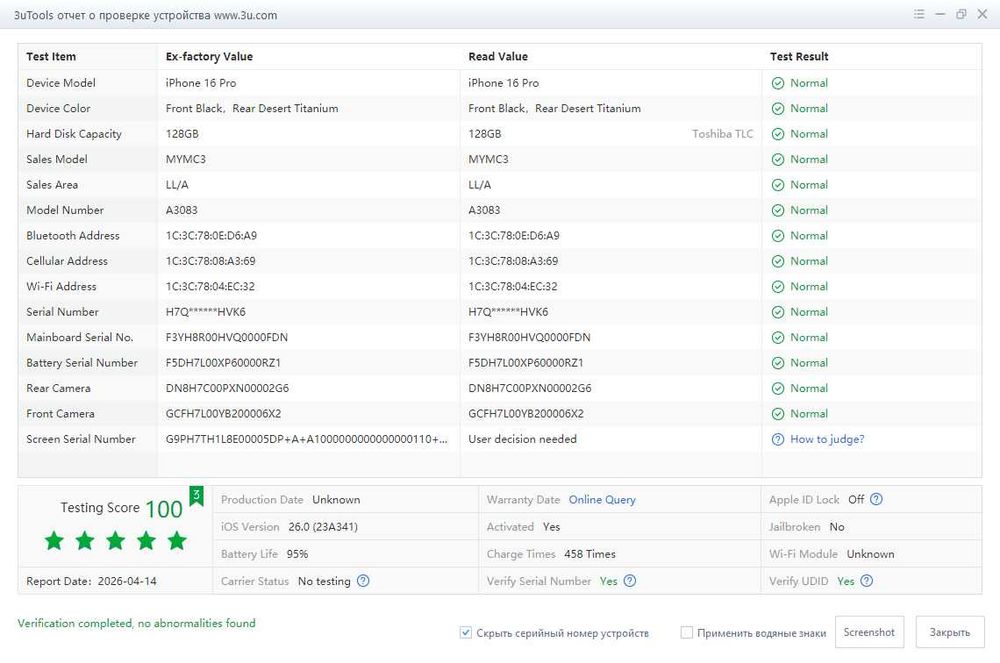Click the Screenshot button
Image resolution: width=1000 pixels, height=663 pixels.
(x=869, y=632)
